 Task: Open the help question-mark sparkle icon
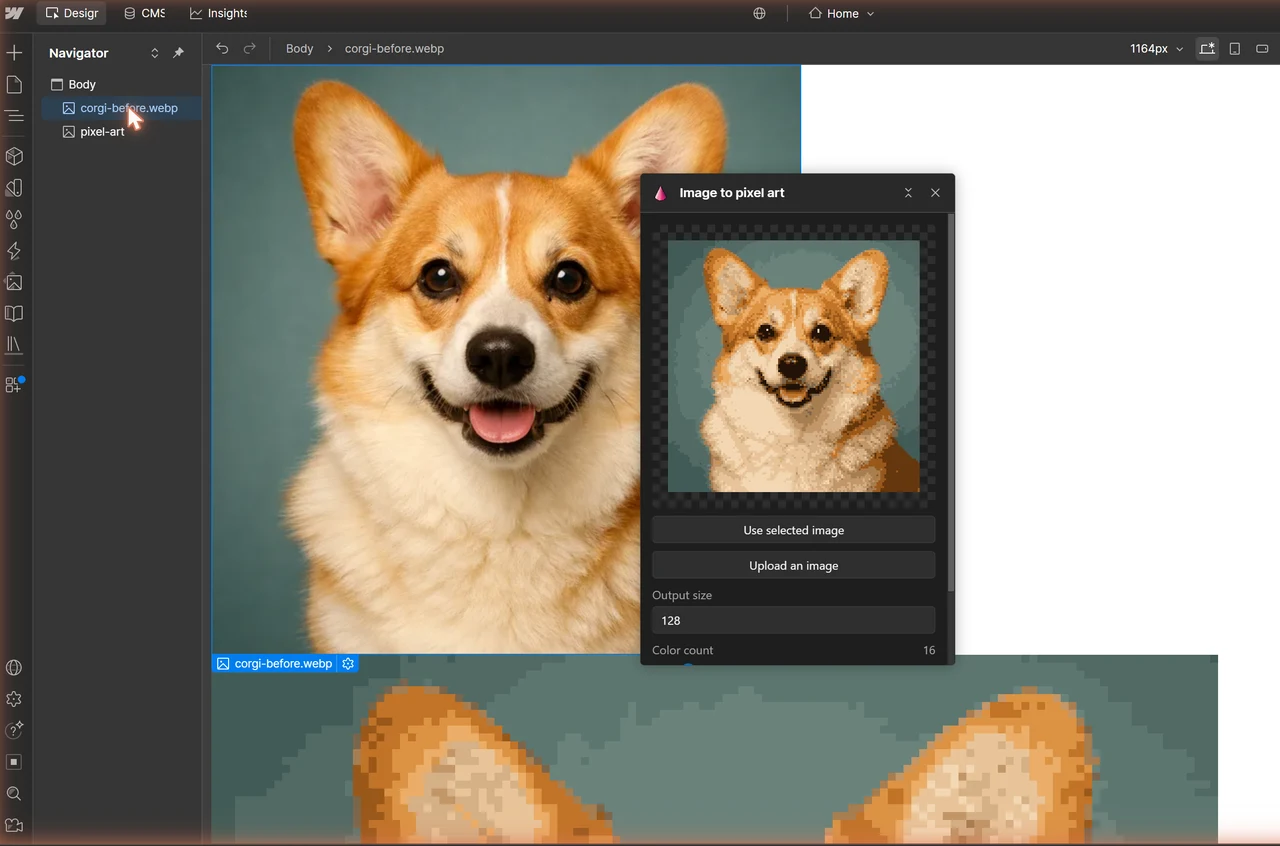click(x=14, y=731)
